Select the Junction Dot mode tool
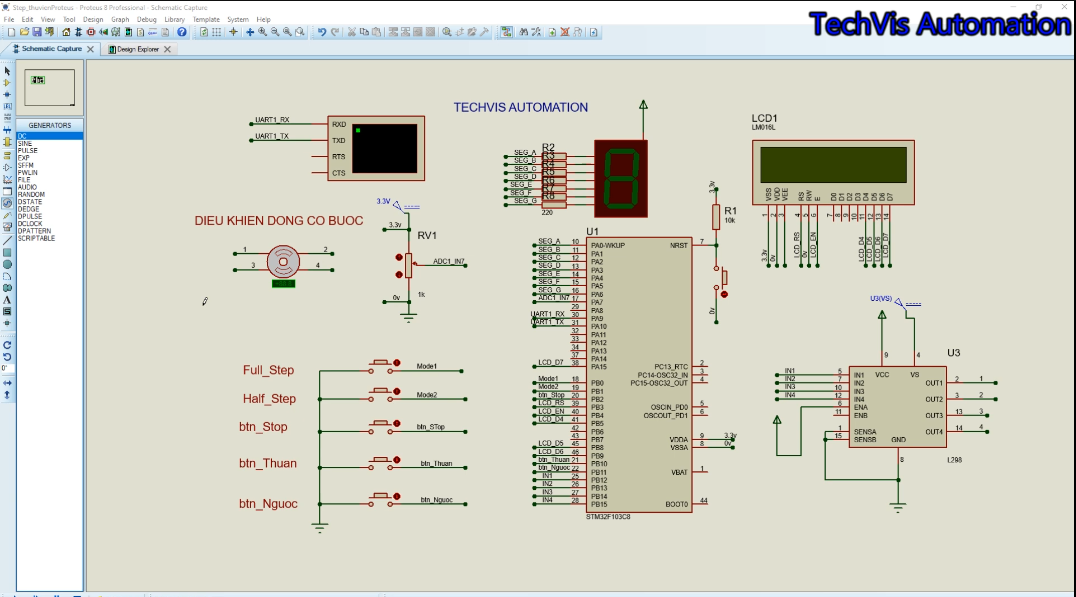This screenshot has width=1076, height=597. 7,95
